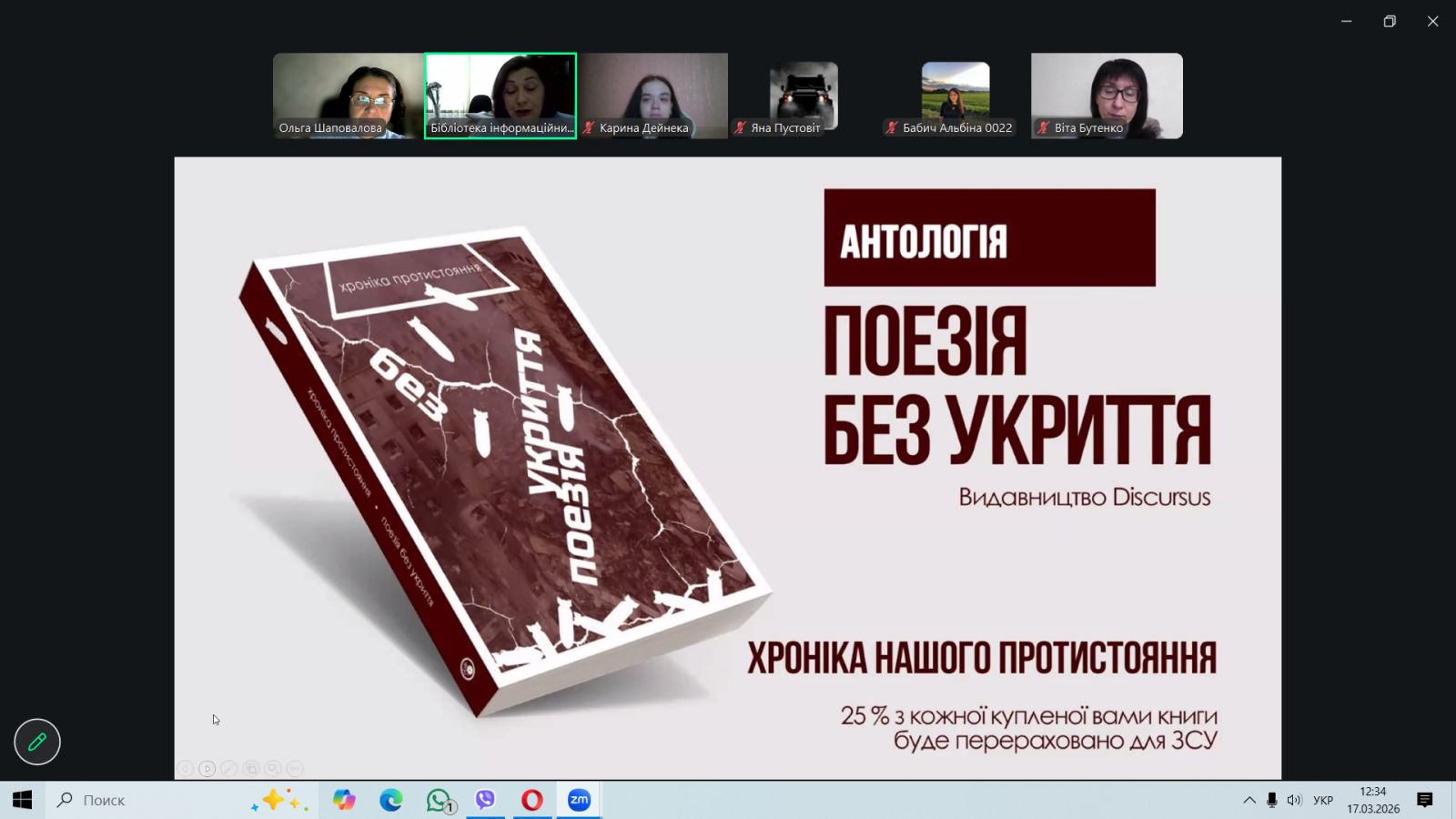Click the green annotation pencil button
The width and height of the screenshot is (1456, 819).
[x=37, y=742]
